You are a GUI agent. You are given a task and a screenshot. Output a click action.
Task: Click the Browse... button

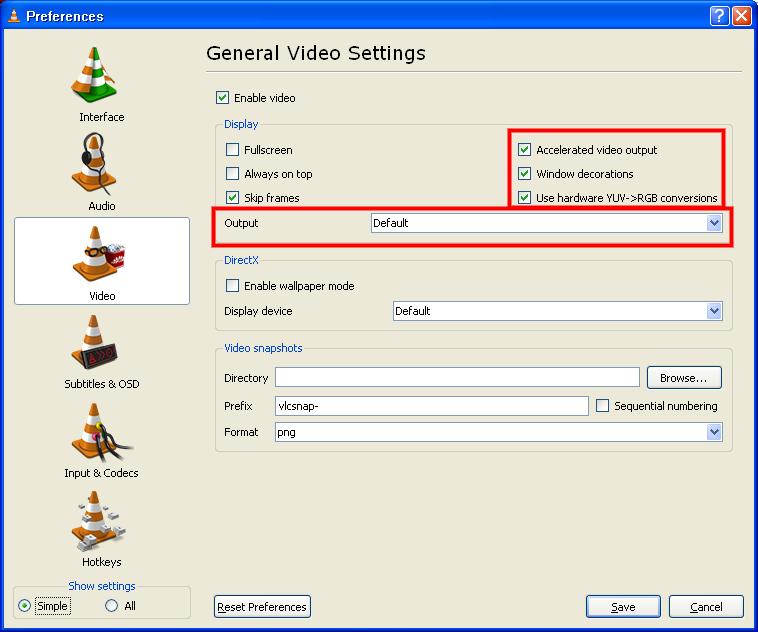pos(684,378)
